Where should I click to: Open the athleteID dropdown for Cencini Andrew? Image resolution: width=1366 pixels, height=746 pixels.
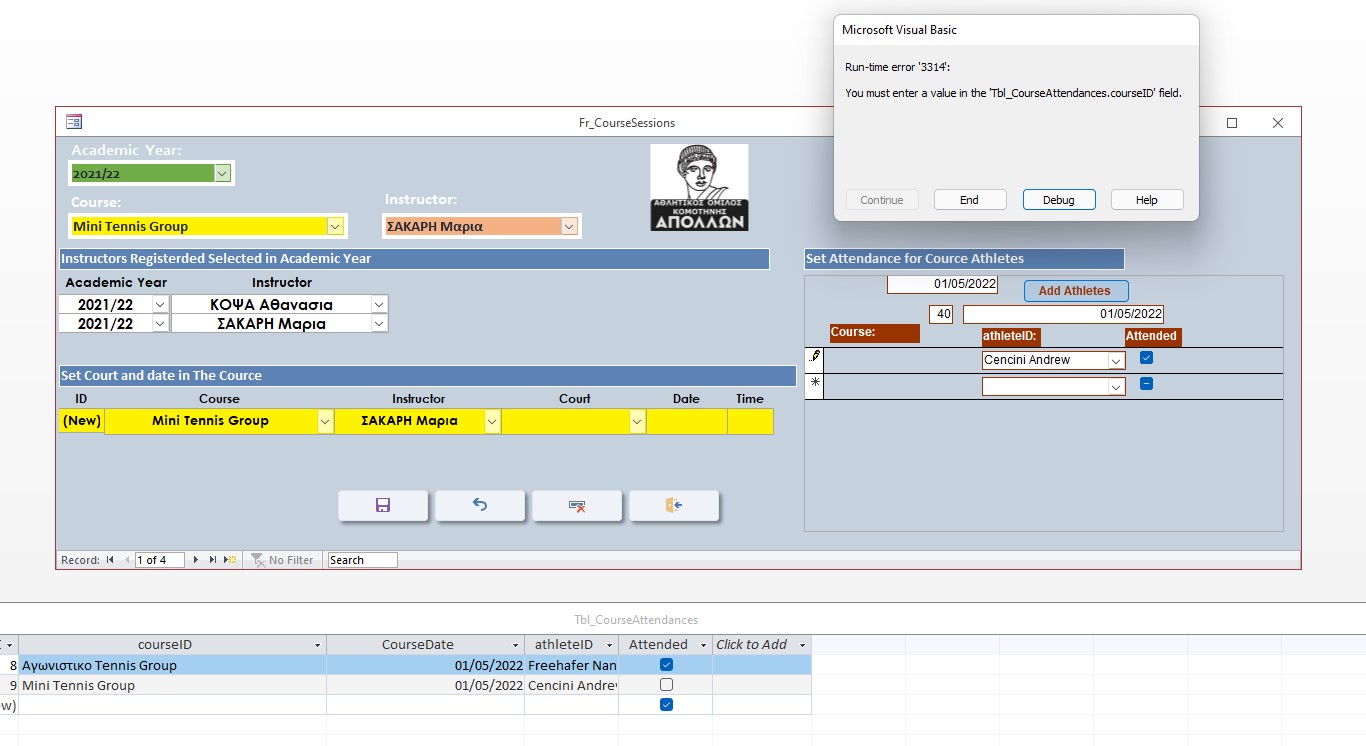point(1116,360)
